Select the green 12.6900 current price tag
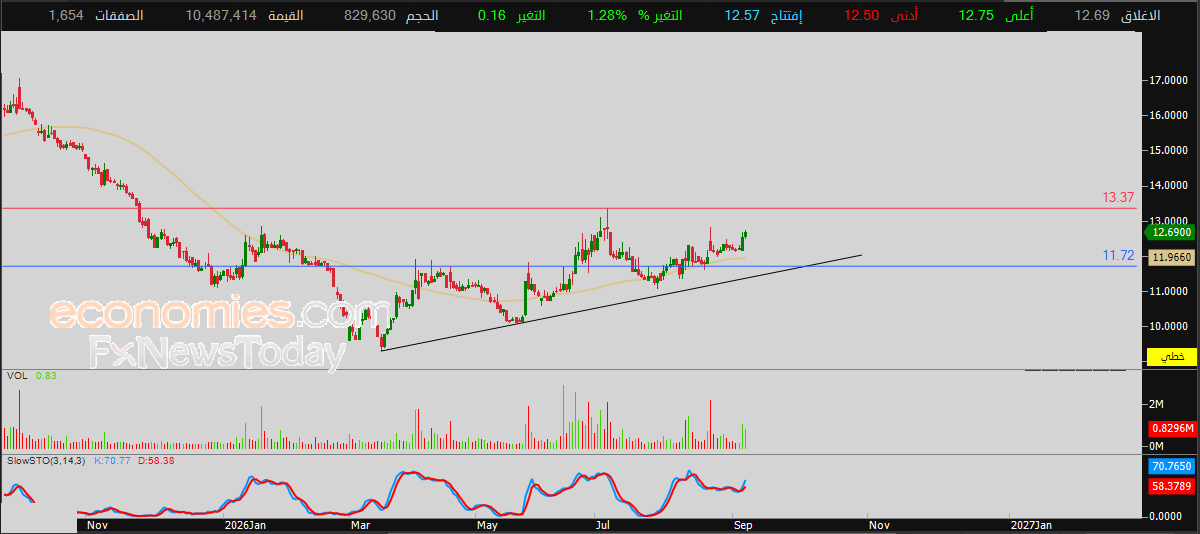 (x=1170, y=232)
